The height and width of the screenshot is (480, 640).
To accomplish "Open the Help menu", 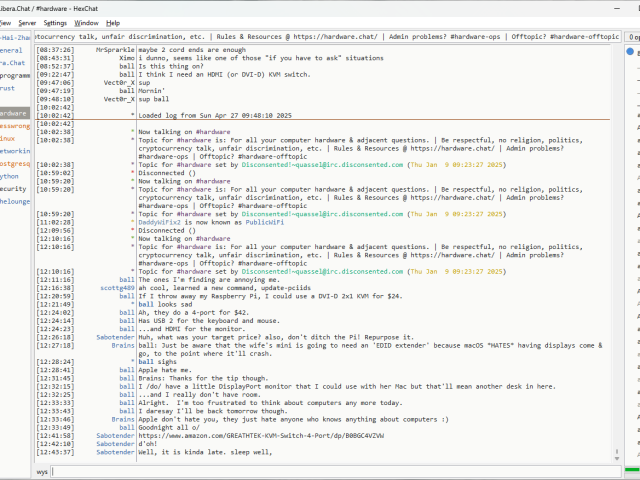I will [113, 22].
